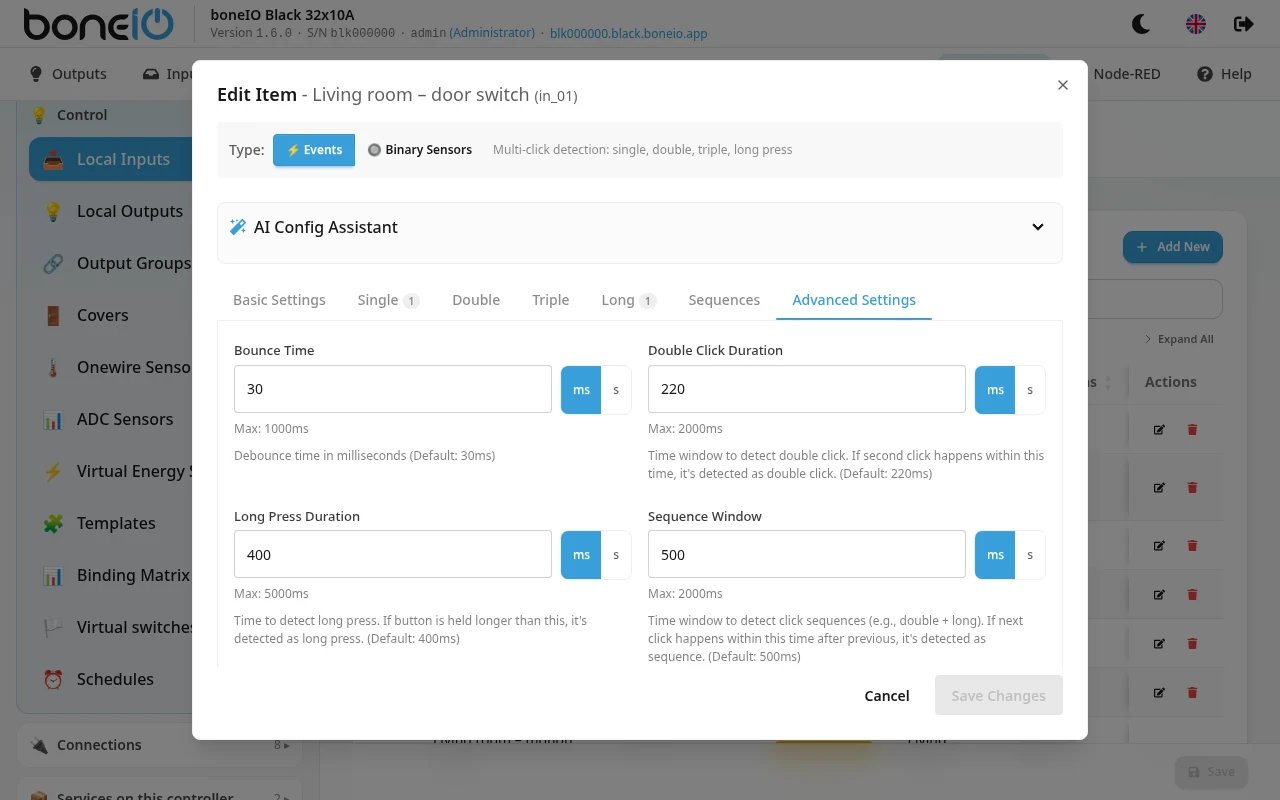The height and width of the screenshot is (800, 1280).
Task: Open the Double tab
Action: [x=476, y=300]
